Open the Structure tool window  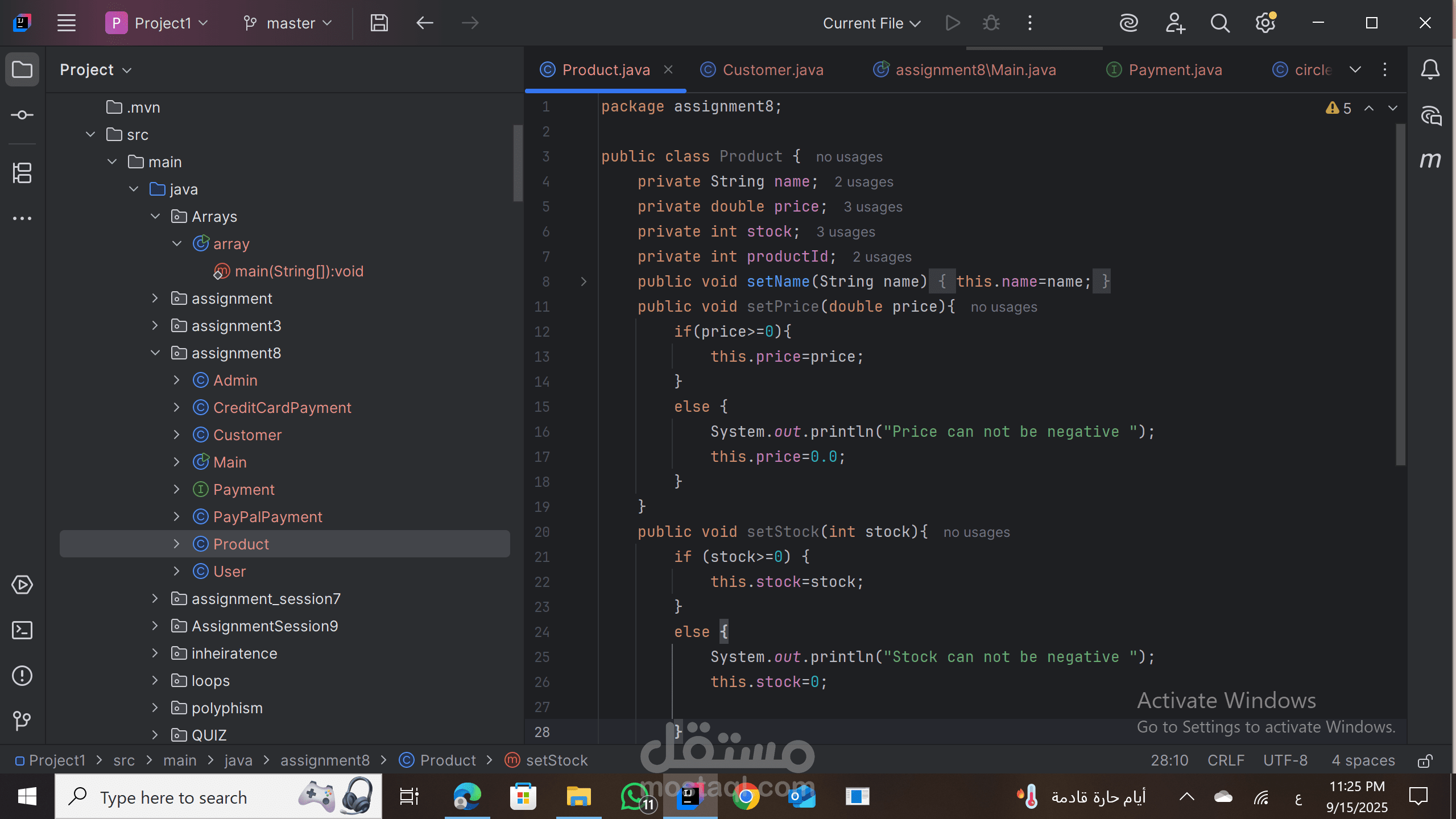click(22, 173)
